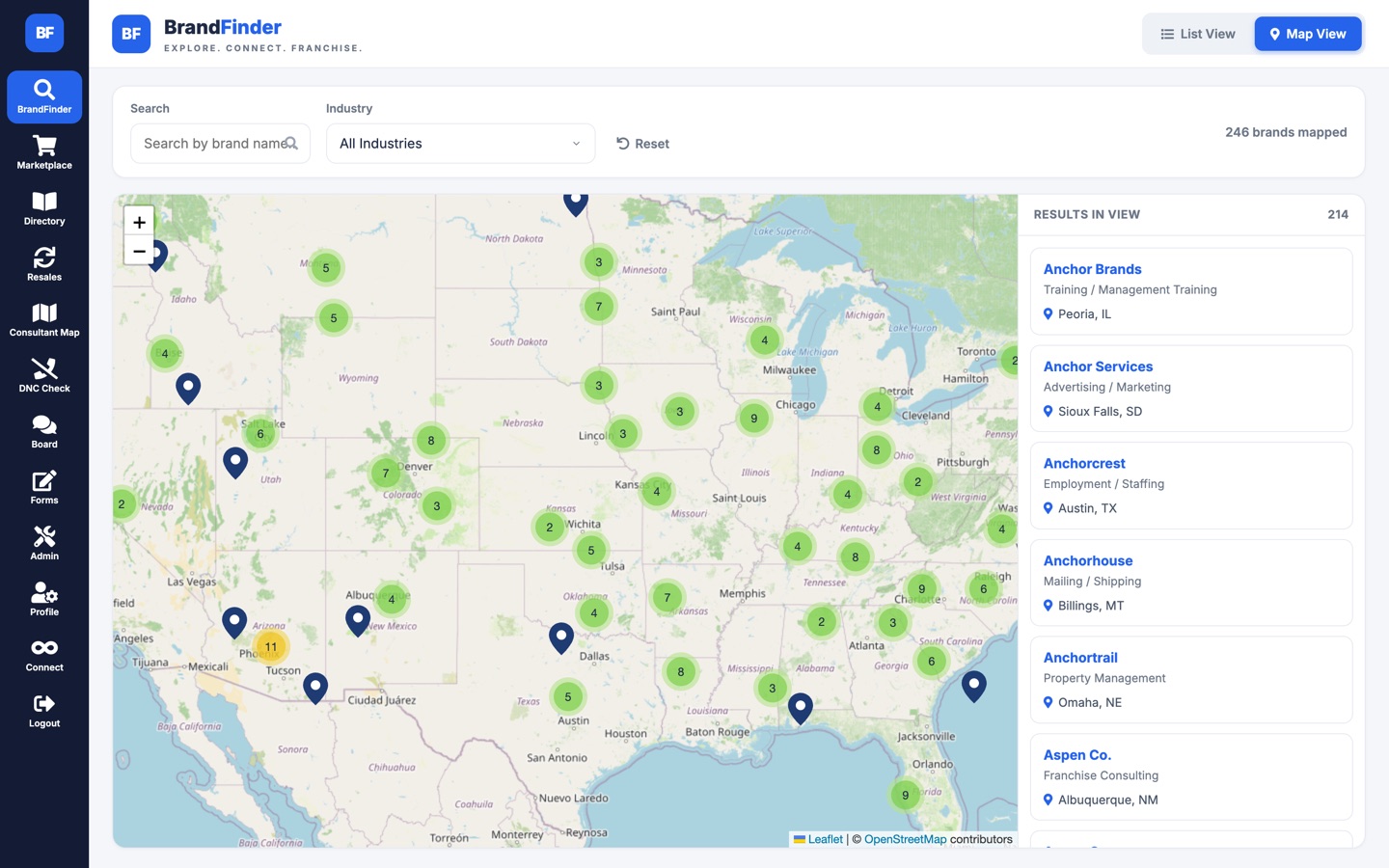Screen dimensions: 1389x868
Task: Log out via the Logout icon
Action: [x=44, y=712]
